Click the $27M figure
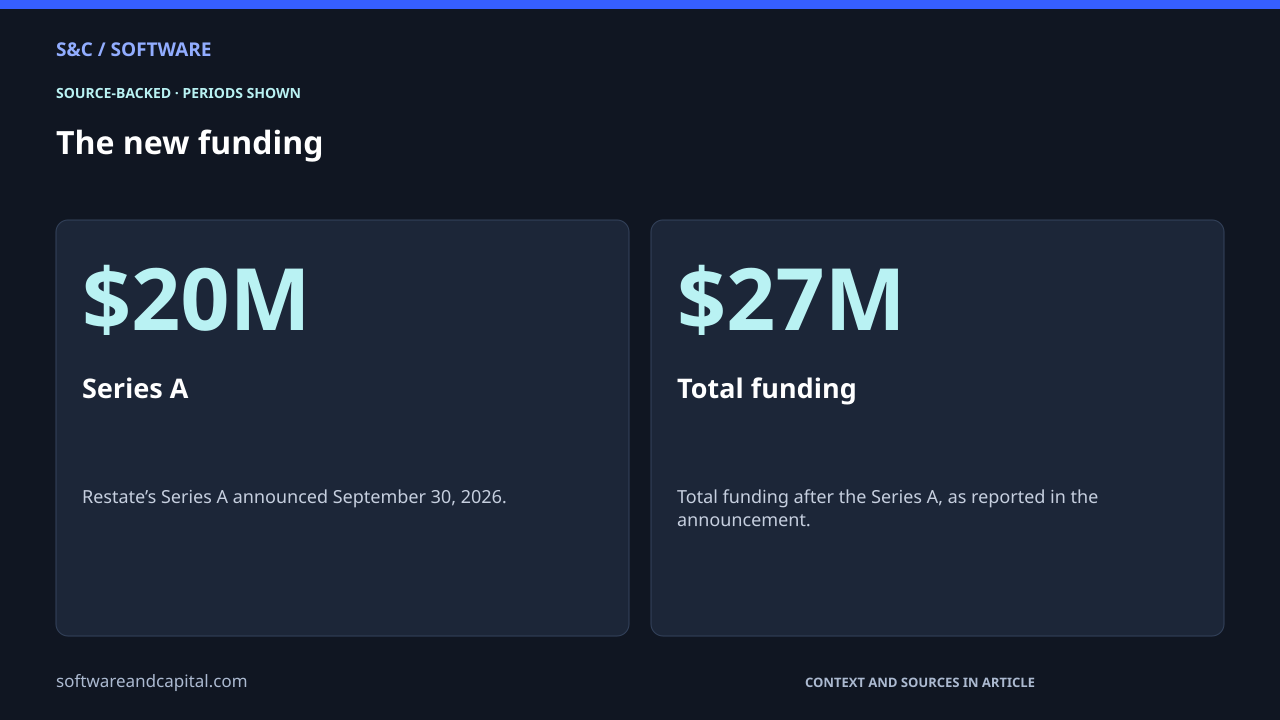 click(790, 299)
